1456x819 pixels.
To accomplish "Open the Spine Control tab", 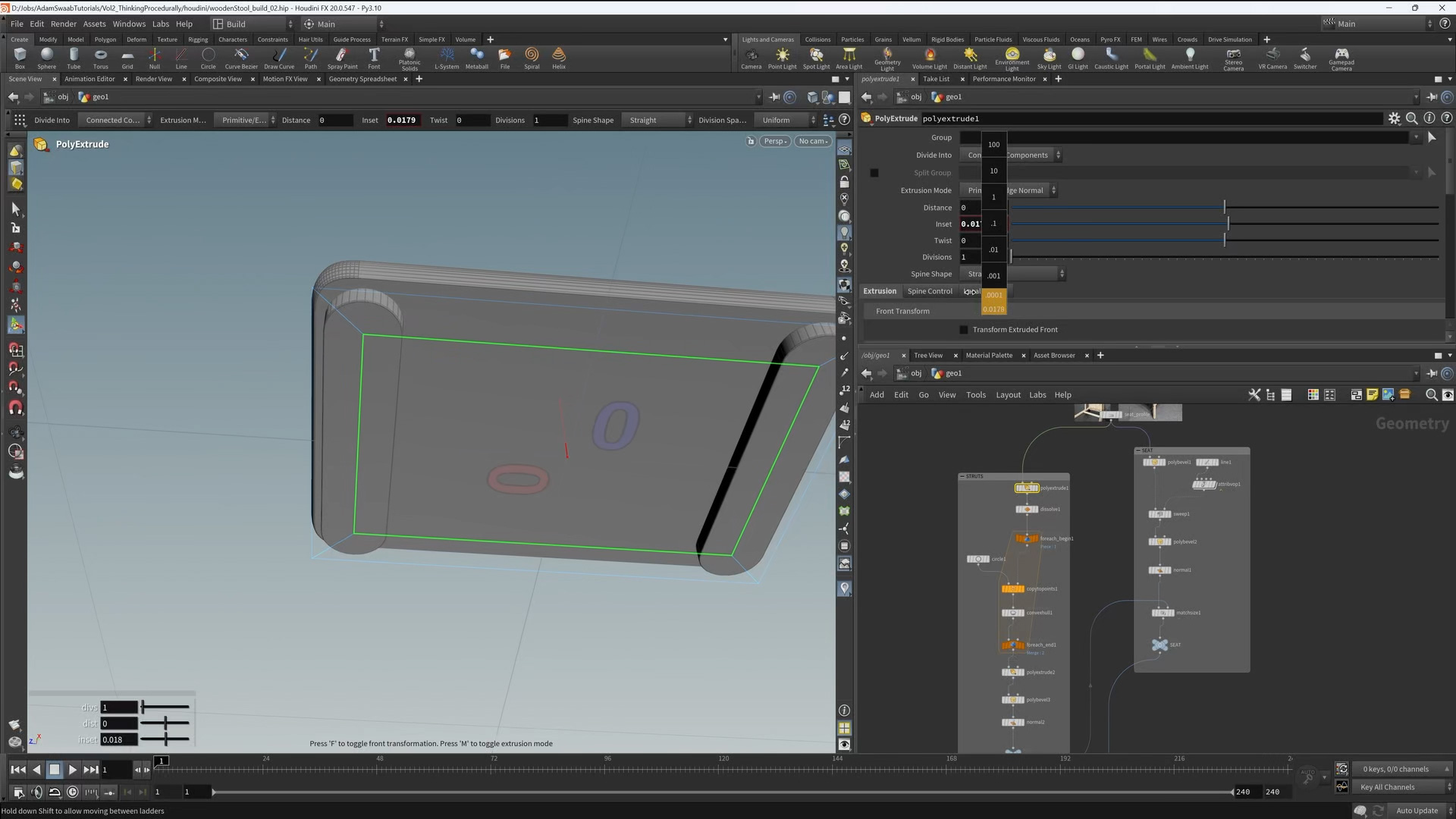I will (x=929, y=291).
